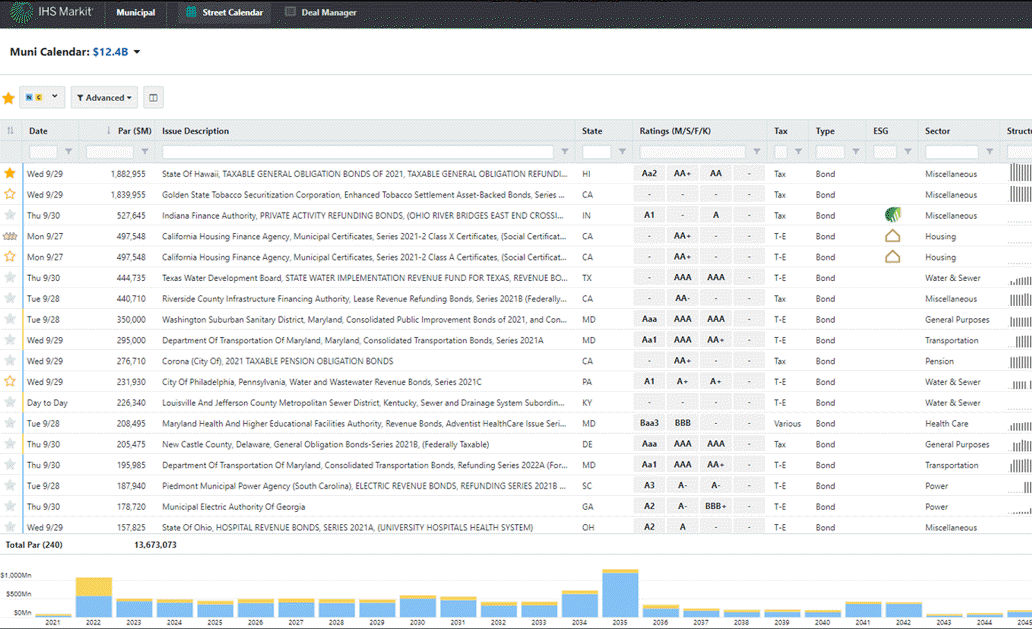Click the Total Par 13,673,073 value

coord(155,545)
